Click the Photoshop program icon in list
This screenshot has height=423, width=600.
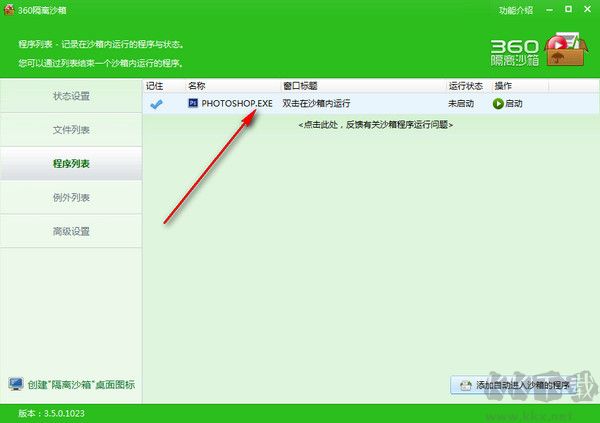(193, 103)
